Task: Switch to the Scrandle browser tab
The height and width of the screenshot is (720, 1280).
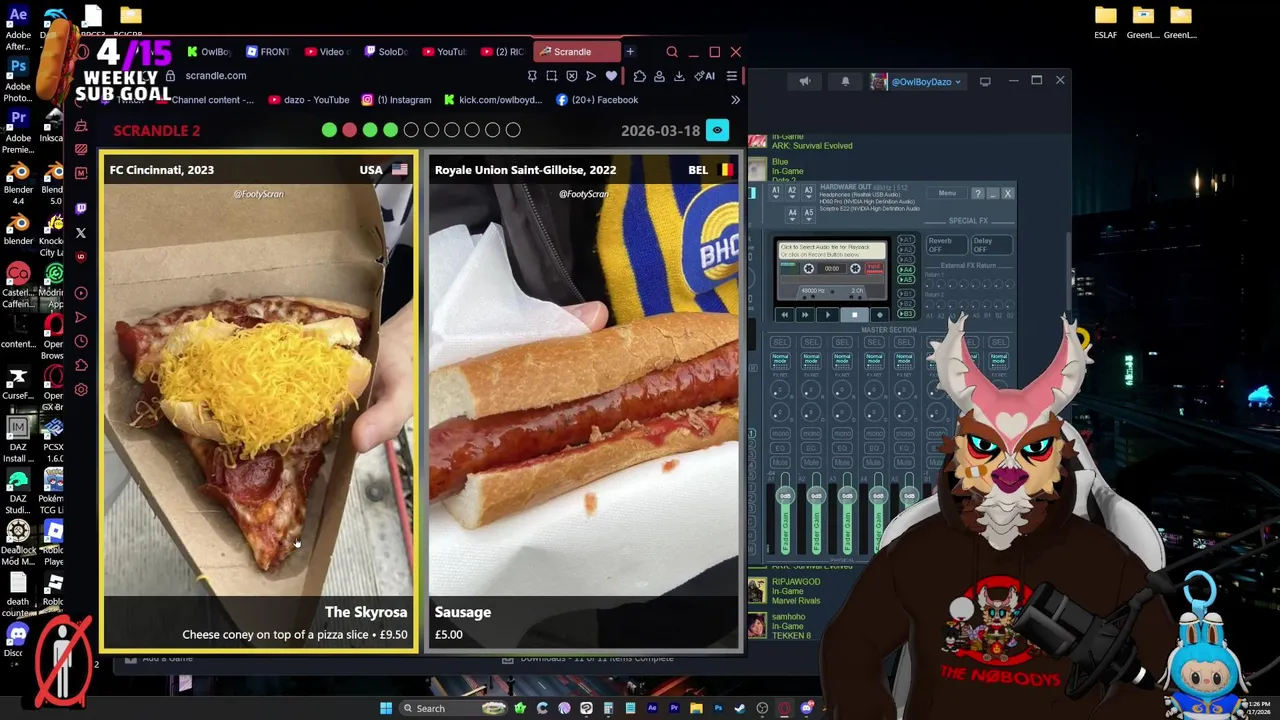Action: pyautogui.click(x=577, y=52)
